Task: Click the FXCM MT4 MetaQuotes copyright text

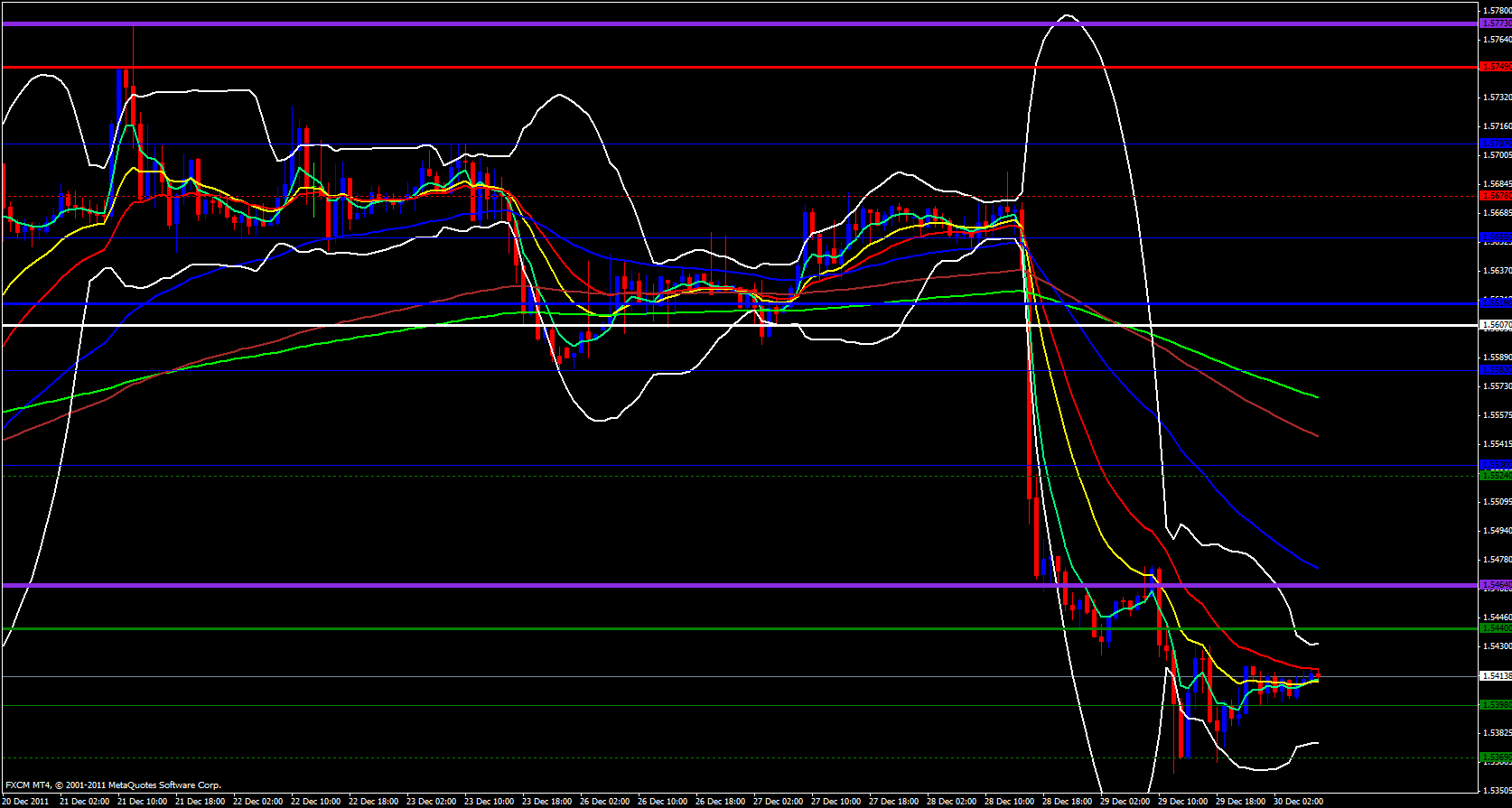Action: tap(113, 785)
